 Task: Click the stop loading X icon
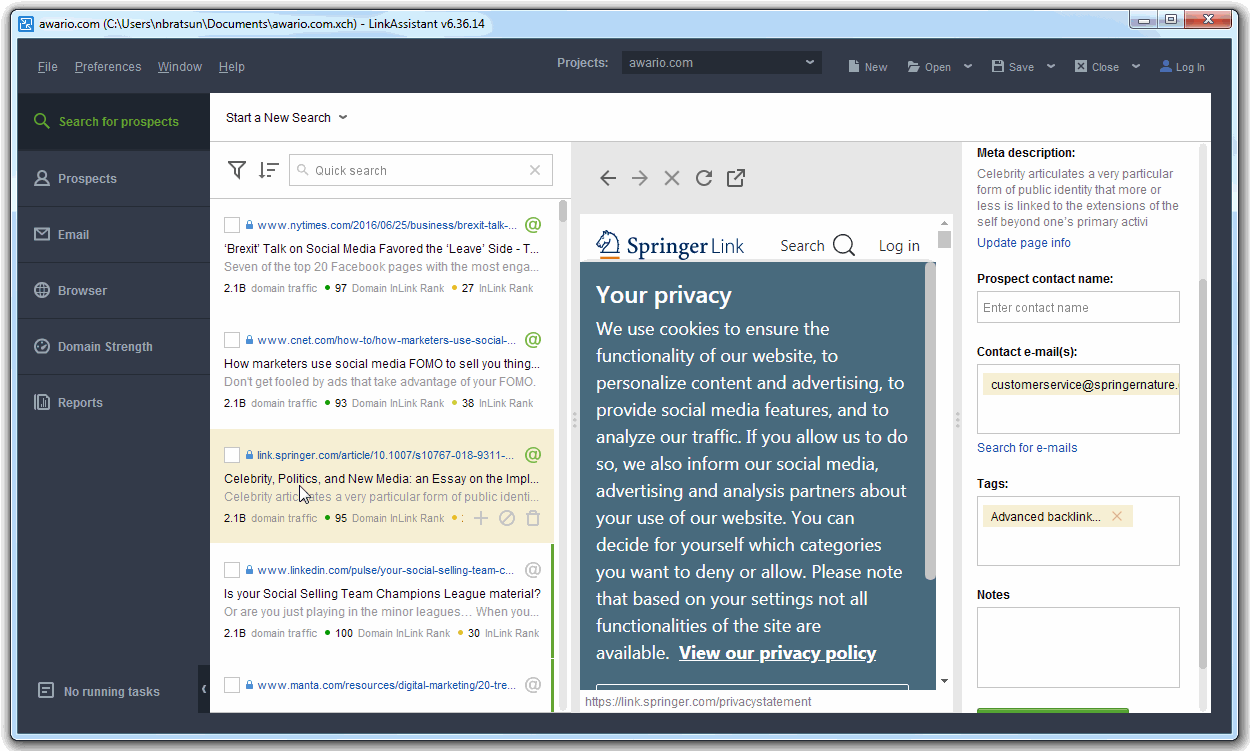(672, 178)
